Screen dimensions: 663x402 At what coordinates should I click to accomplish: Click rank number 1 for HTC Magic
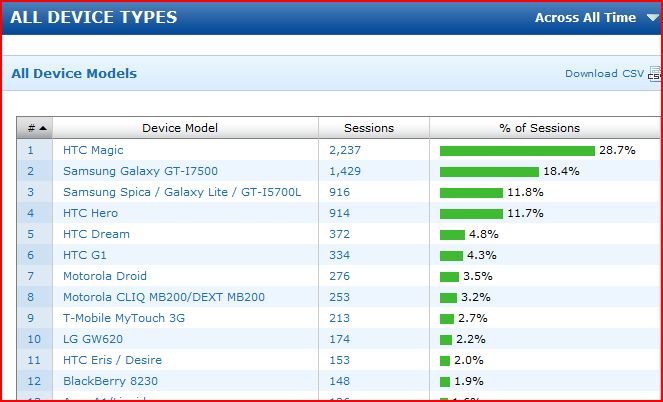(x=30, y=150)
